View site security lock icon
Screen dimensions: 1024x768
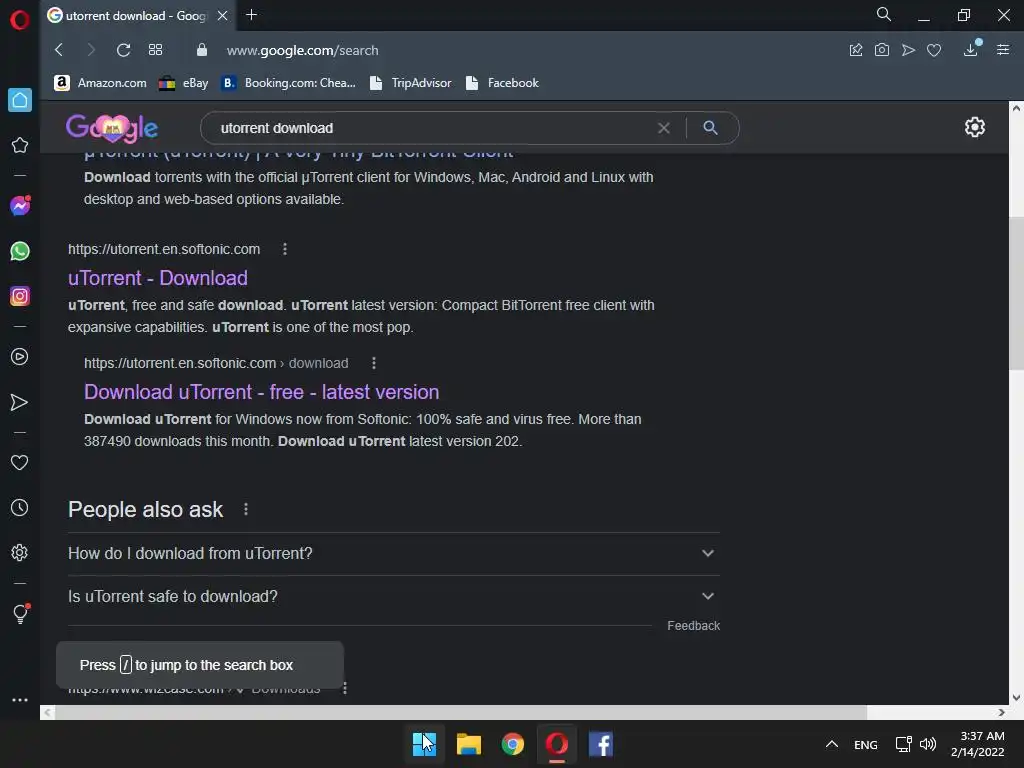pos(202,50)
